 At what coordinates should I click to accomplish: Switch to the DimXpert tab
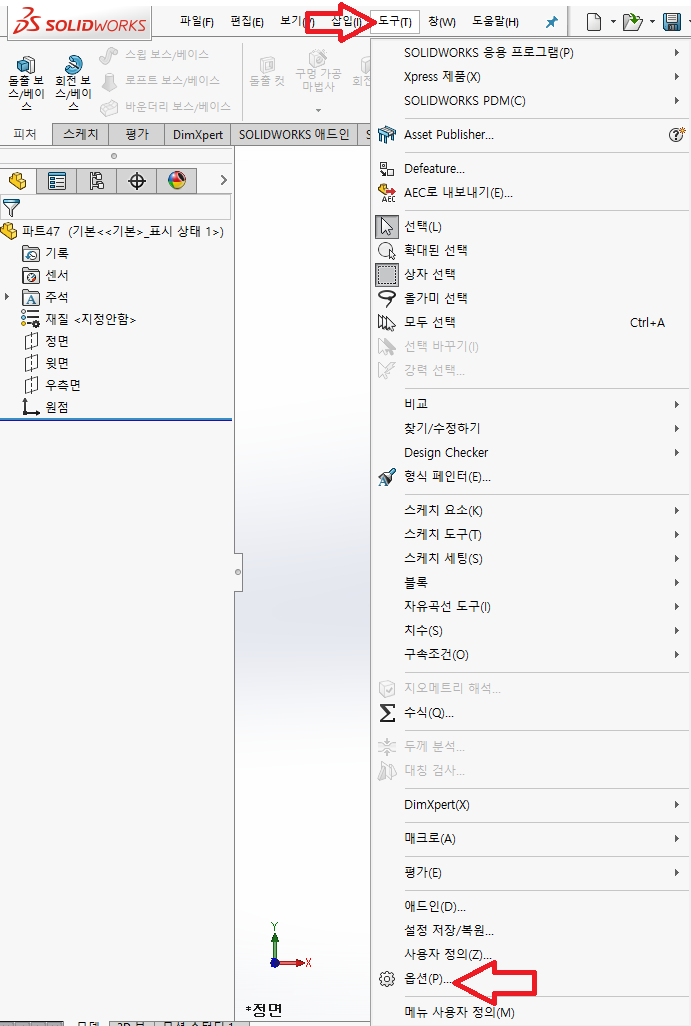pyautogui.click(x=198, y=134)
